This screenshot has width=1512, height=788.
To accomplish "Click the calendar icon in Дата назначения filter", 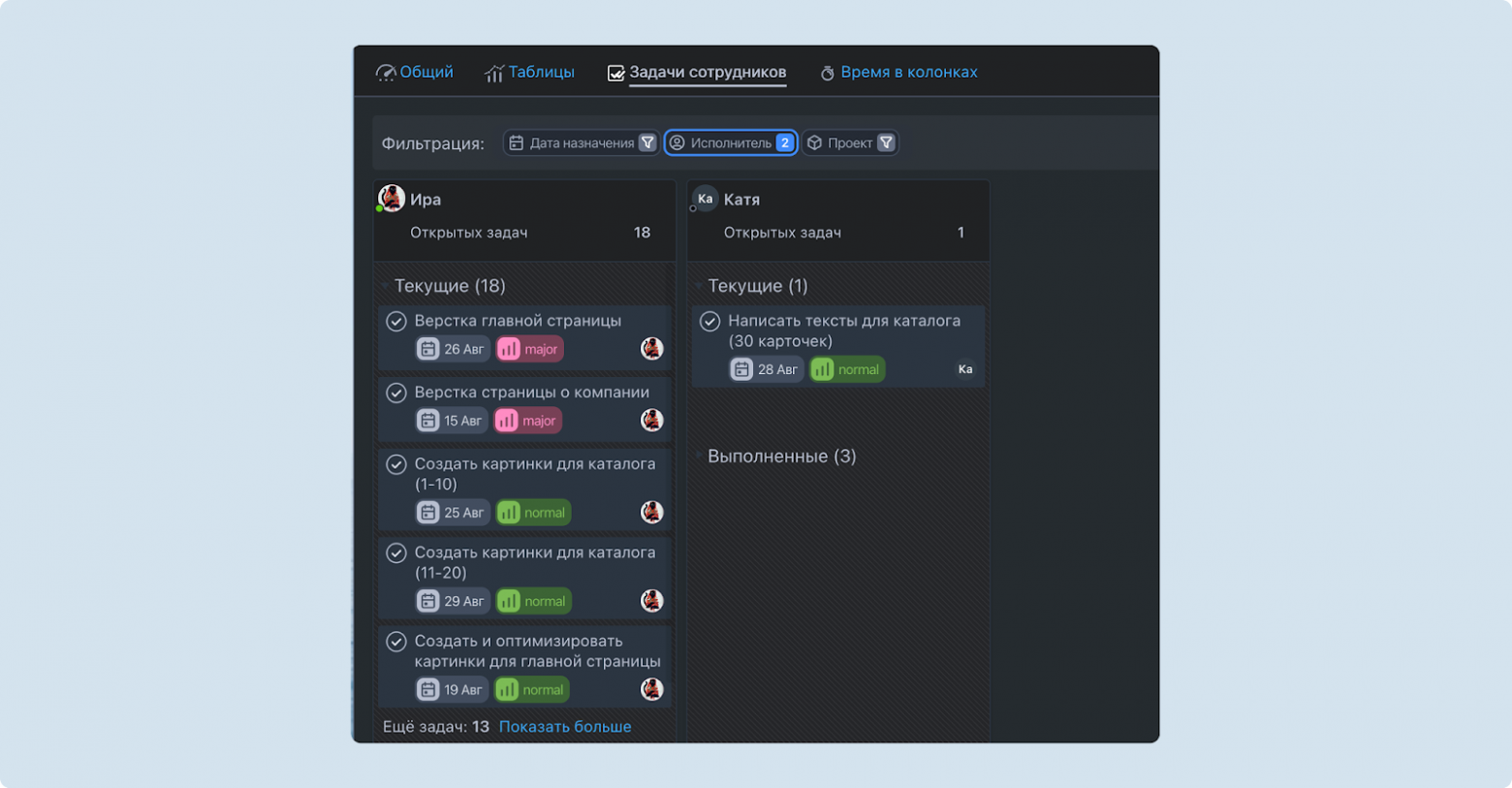I will pos(517,143).
